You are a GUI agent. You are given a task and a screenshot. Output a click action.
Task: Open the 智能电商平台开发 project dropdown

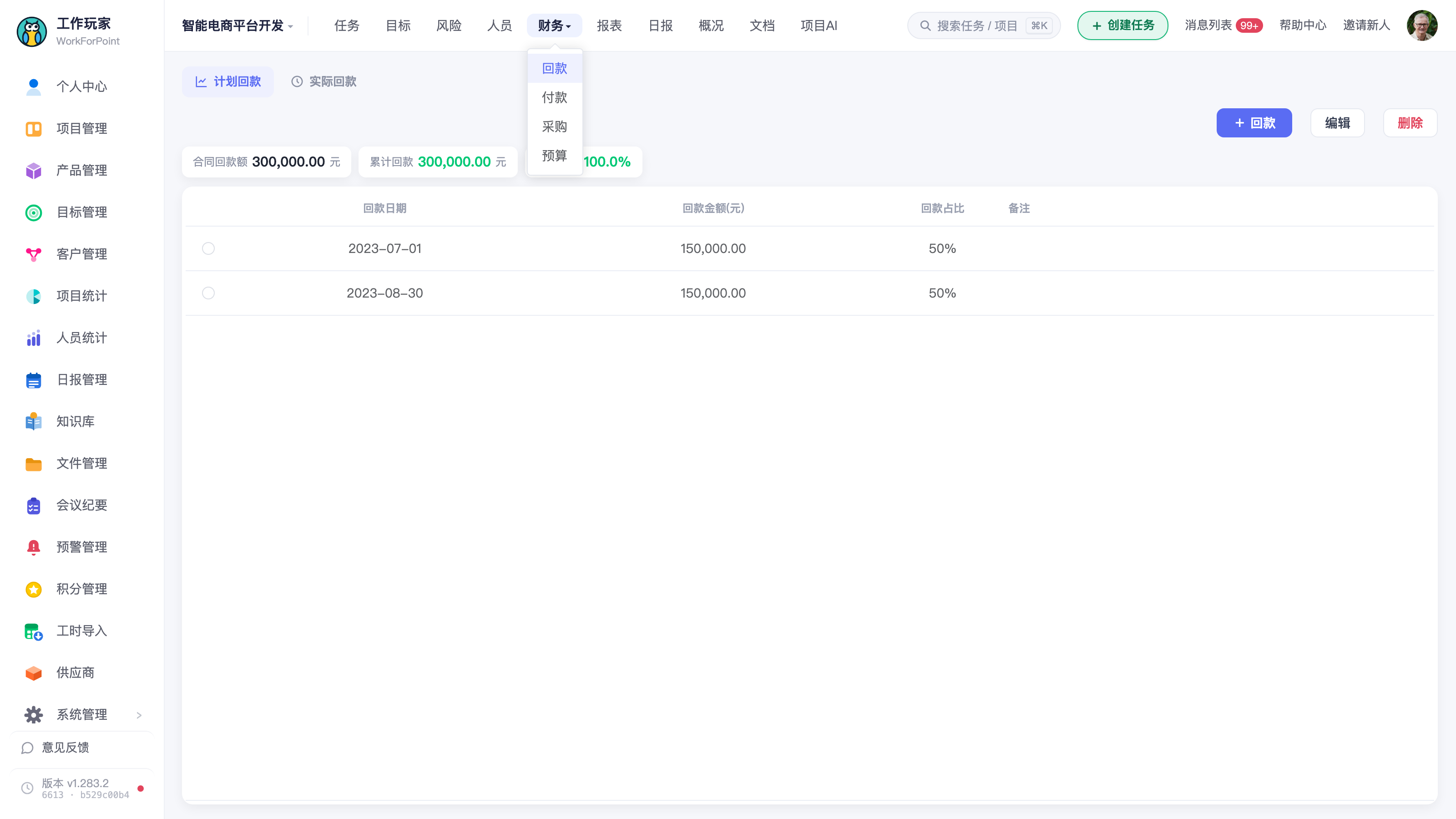(x=238, y=25)
